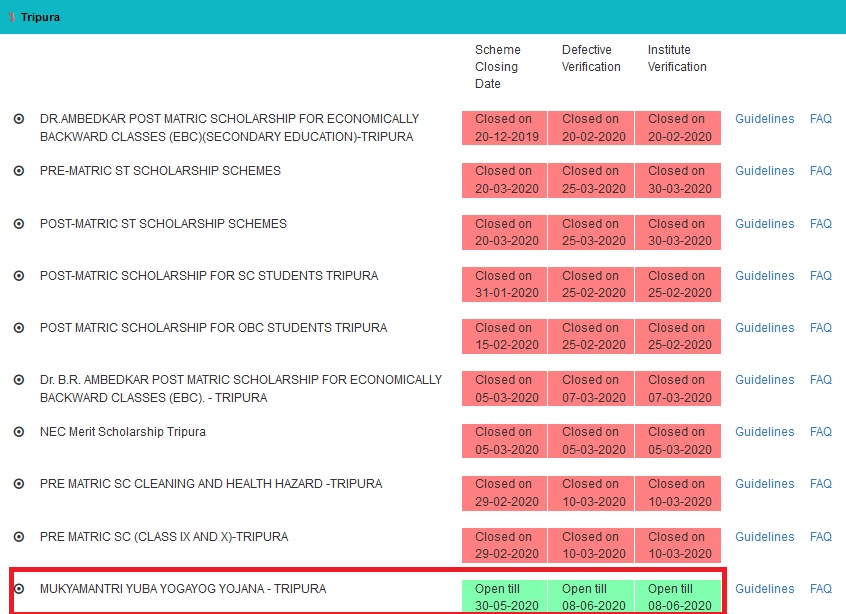Image resolution: width=846 pixels, height=614 pixels.
Task: Open Guidelines for PRE MATRIC SC CLEANING scheme
Action: [x=765, y=484]
